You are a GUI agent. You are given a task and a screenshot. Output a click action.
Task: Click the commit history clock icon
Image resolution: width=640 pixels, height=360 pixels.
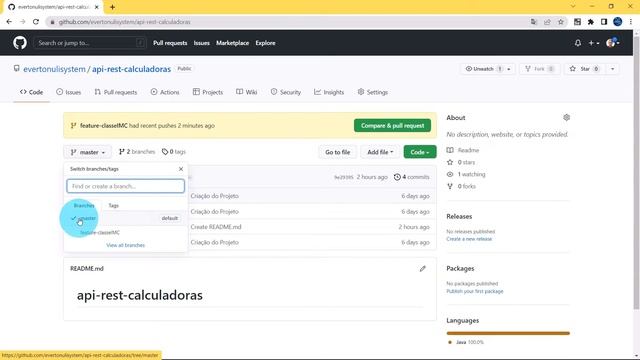(x=397, y=177)
